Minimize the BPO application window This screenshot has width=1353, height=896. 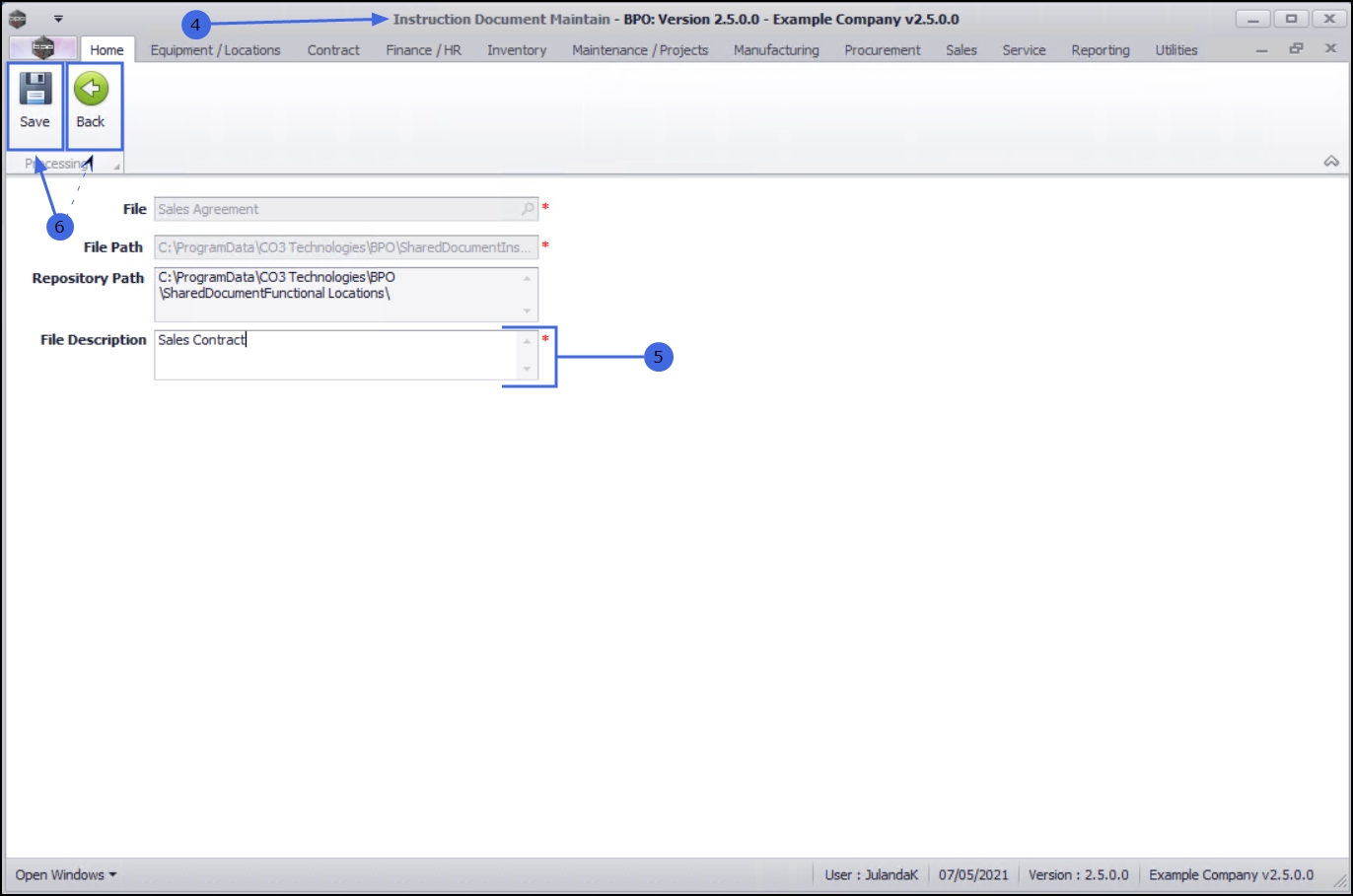(1252, 19)
